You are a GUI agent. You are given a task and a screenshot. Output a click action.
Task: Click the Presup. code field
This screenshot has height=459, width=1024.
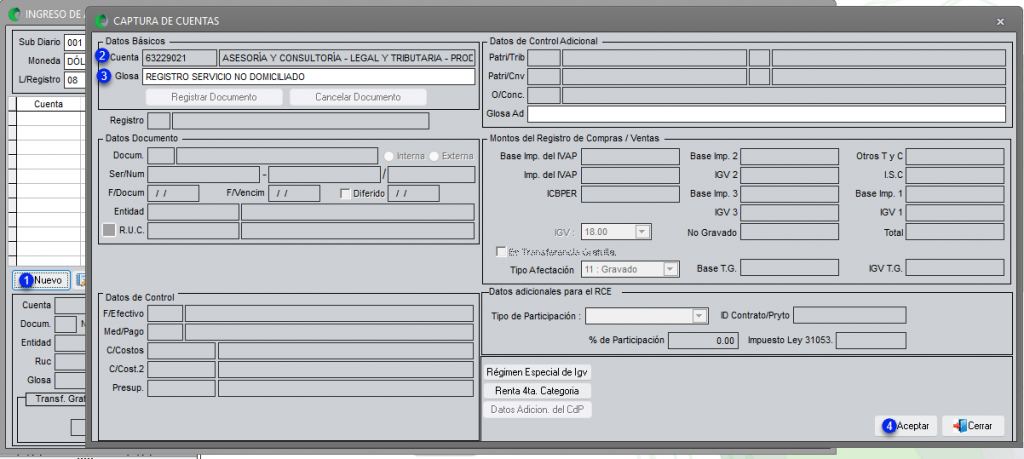click(182, 388)
